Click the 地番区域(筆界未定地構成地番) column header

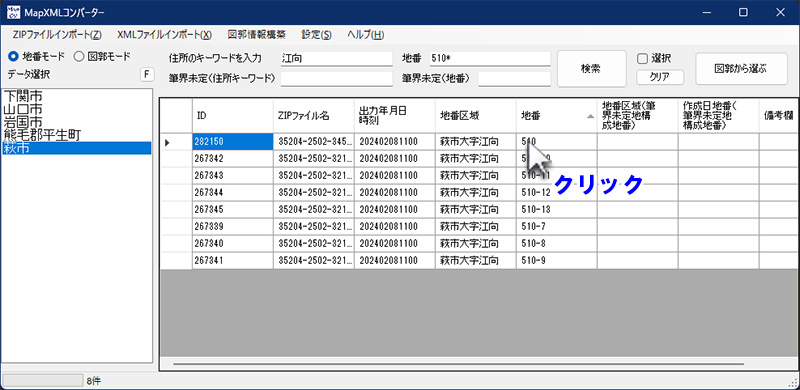(638, 116)
